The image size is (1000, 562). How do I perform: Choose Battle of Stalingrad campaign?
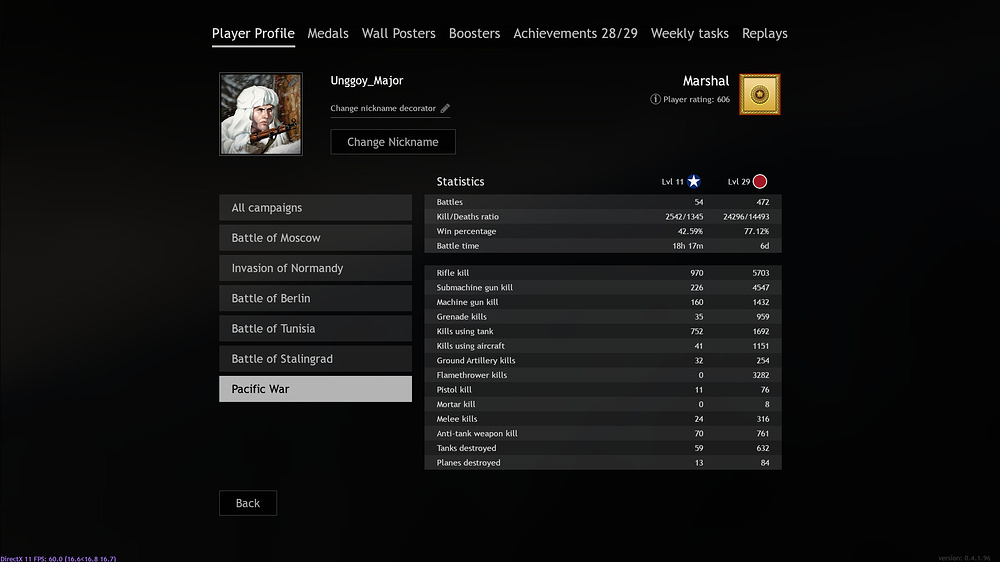tap(315, 358)
